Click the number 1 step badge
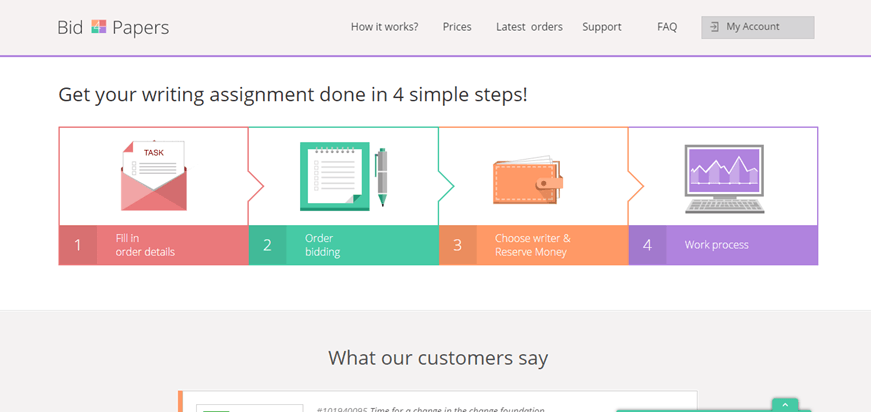The image size is (871, 412). coord(78,245)
